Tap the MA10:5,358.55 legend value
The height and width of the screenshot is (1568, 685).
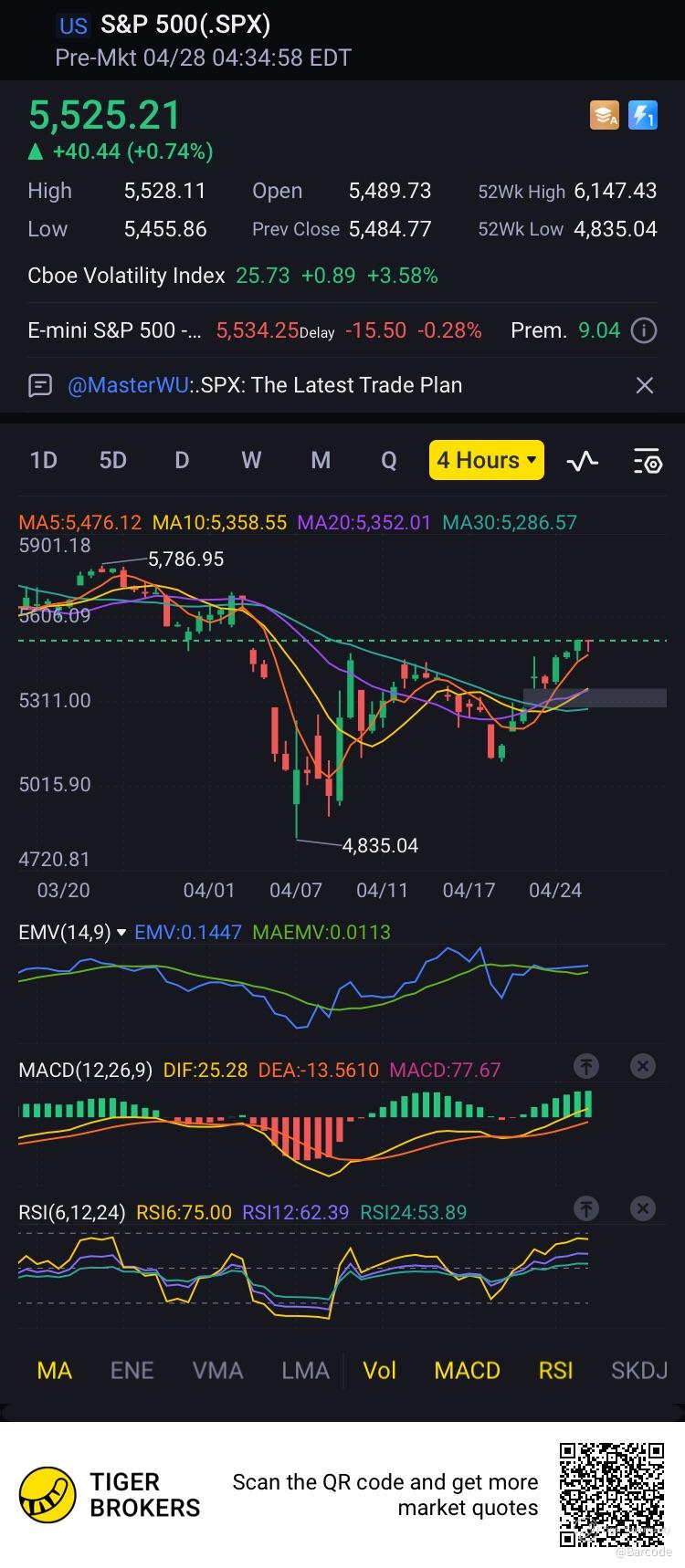219,523
